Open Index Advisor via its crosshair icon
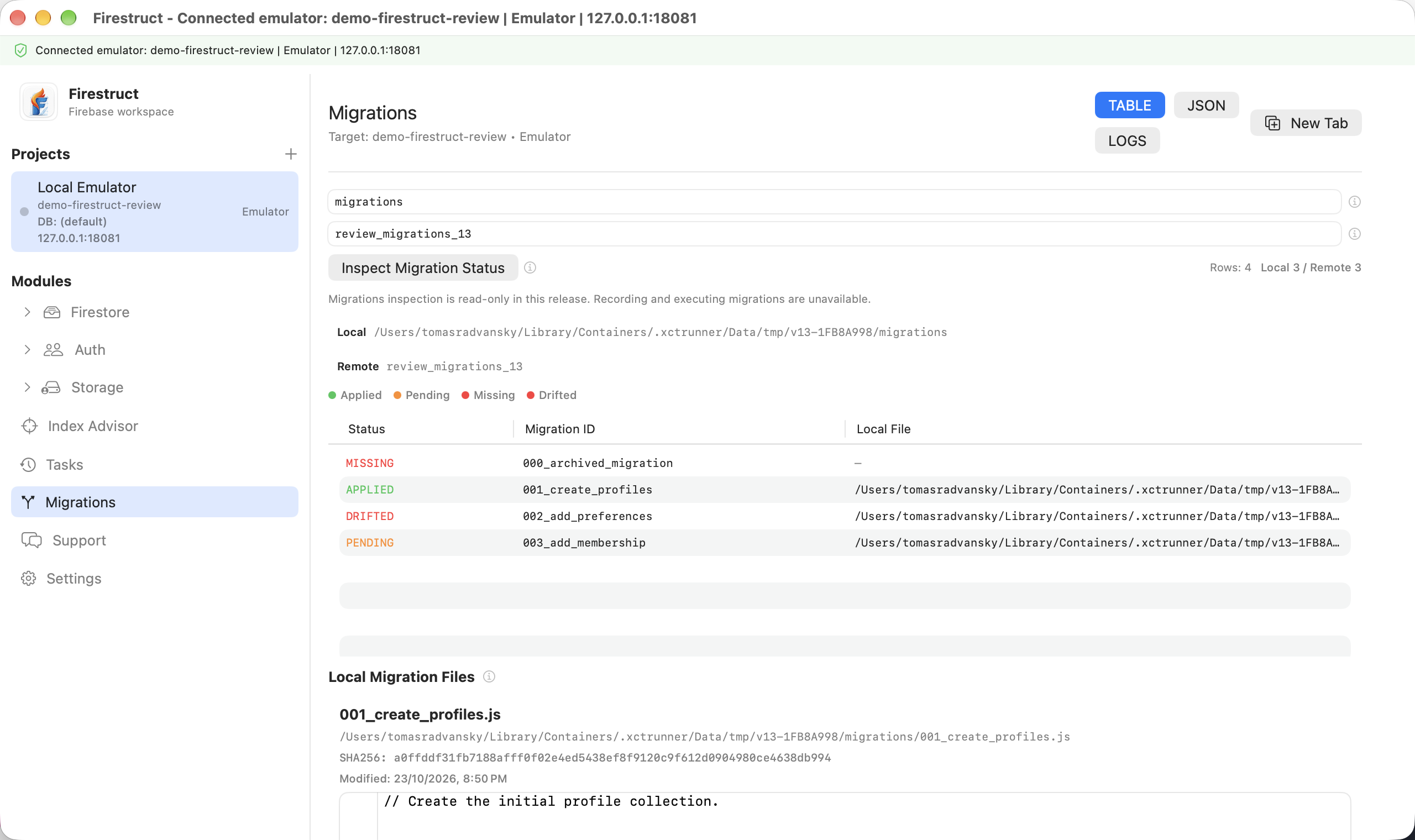This screenshot has height=840, width=1415. [29, 426]
